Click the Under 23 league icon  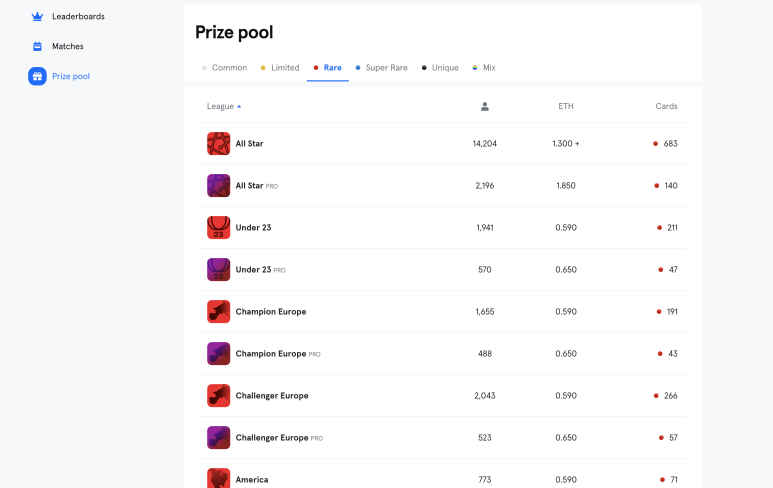218,227
